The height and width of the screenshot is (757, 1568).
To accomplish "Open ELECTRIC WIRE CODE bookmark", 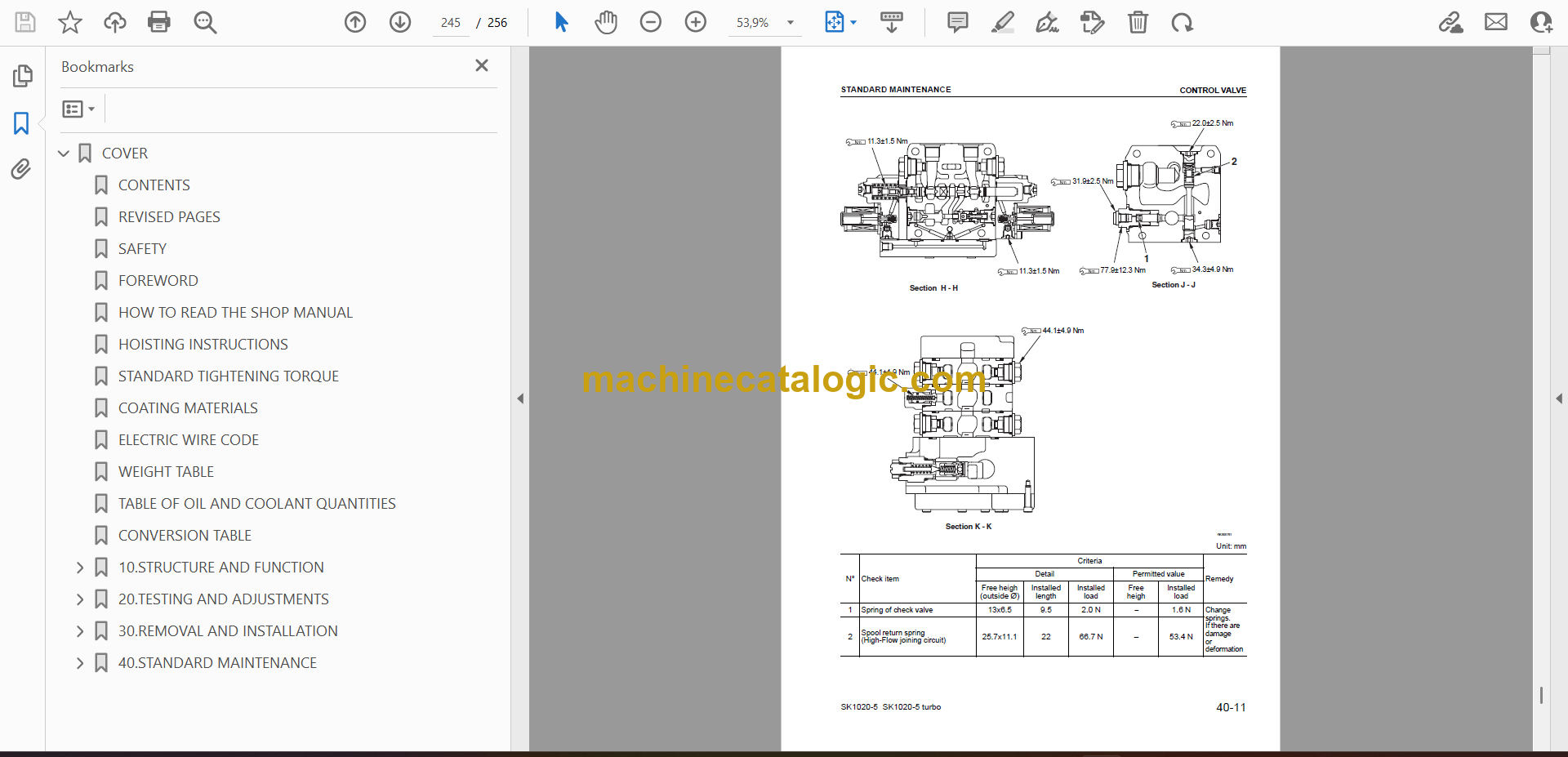I will 189,440.
